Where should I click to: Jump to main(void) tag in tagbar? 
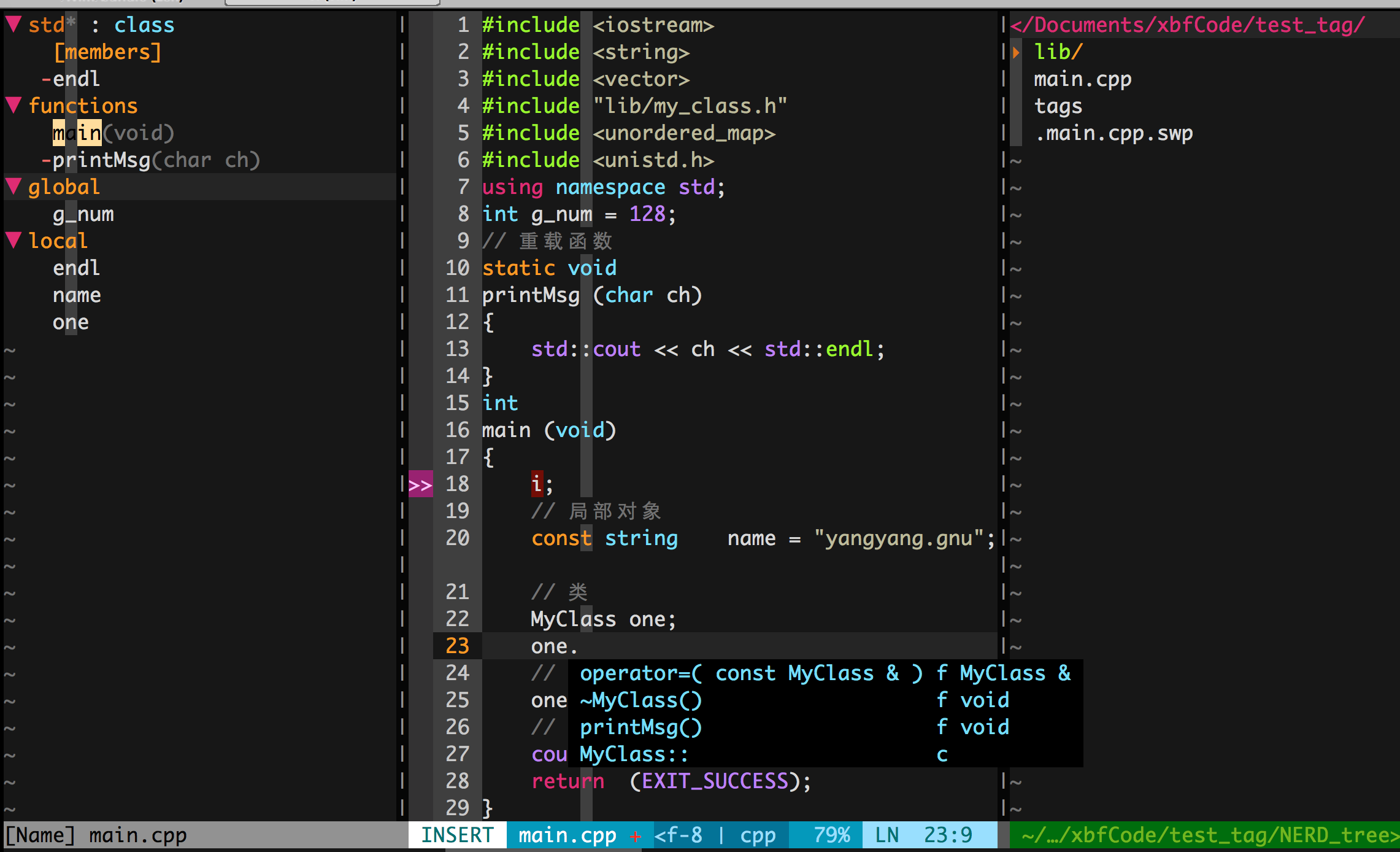tap(113, 133)
